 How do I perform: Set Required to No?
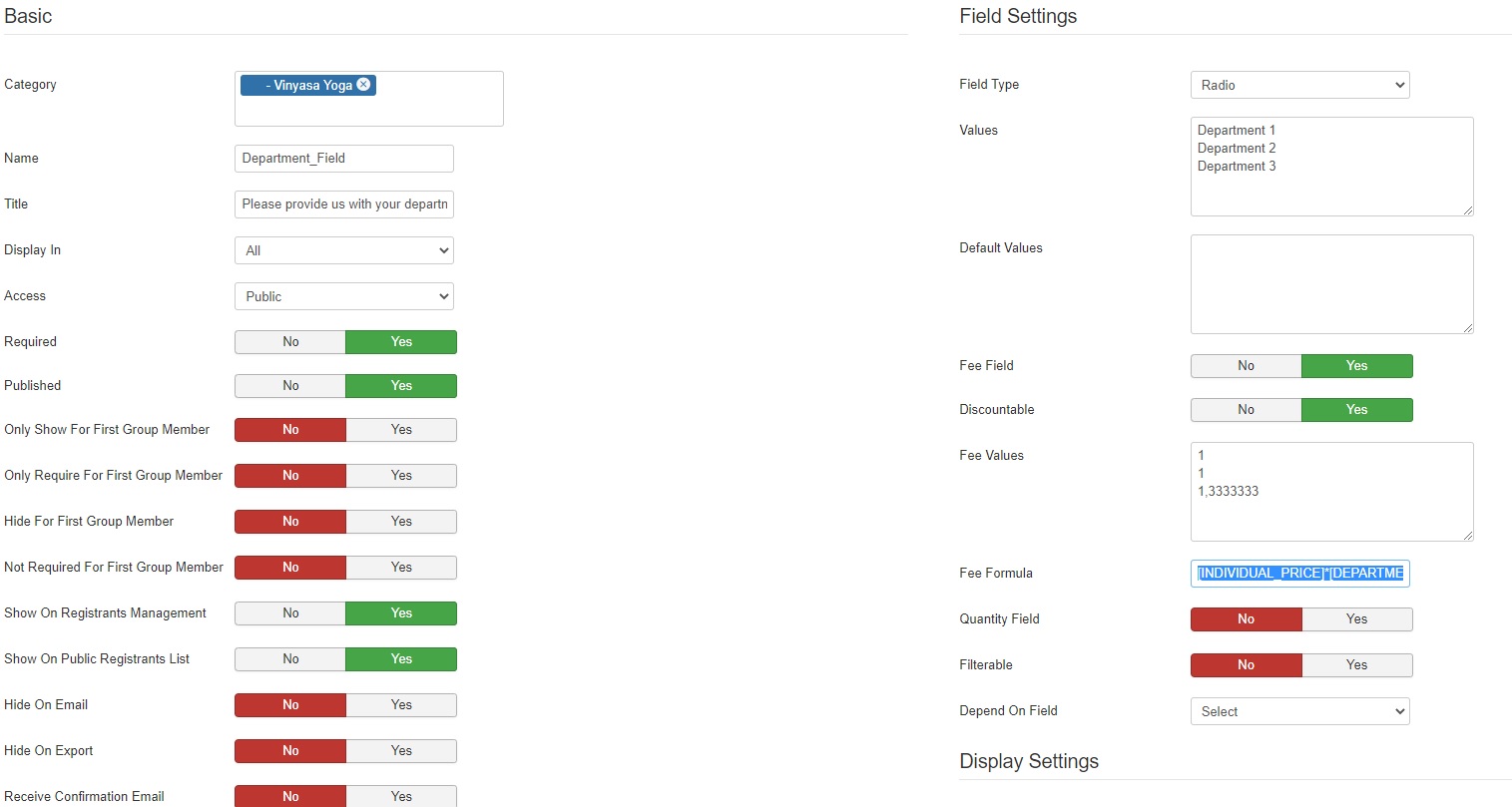[290, 342]
